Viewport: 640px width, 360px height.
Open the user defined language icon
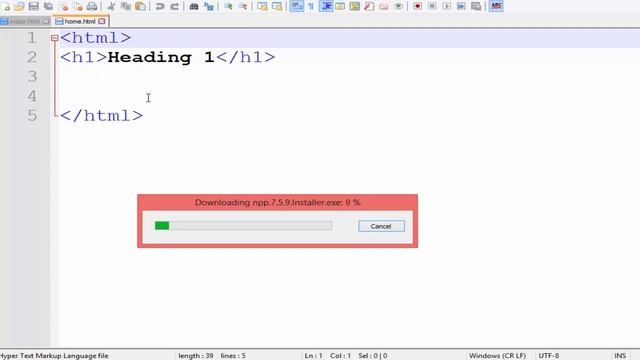pos(340,6)
